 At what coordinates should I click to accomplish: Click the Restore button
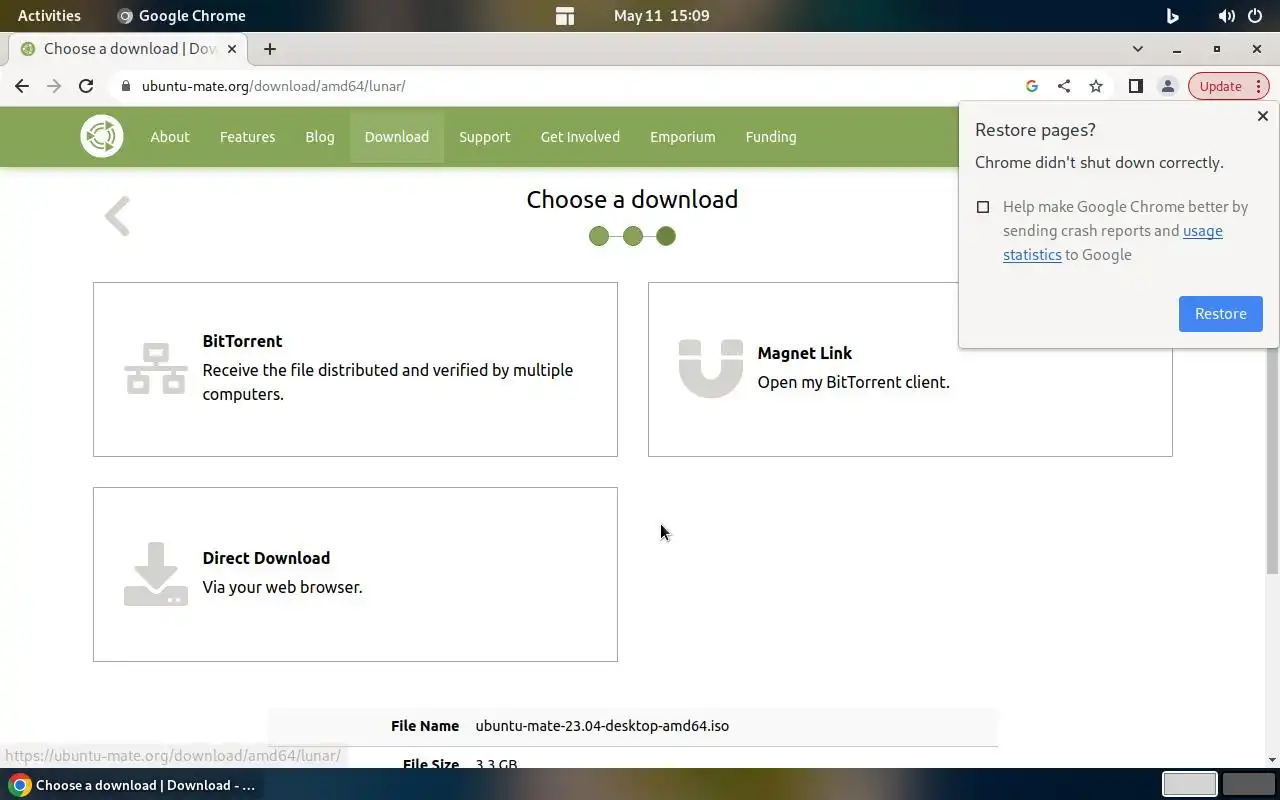click(x=1221, y=314)
